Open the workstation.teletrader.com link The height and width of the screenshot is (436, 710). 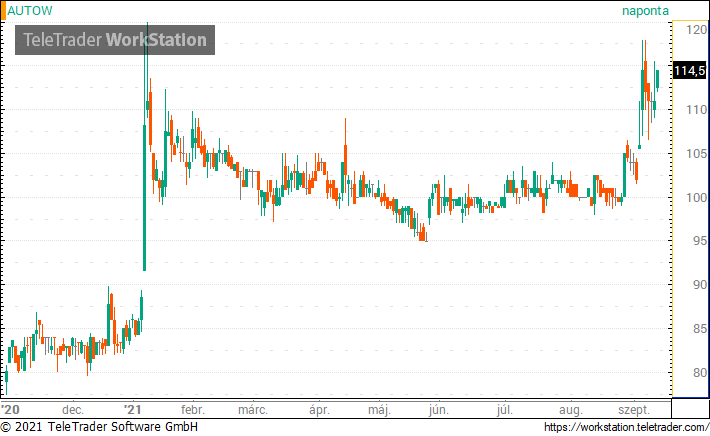tap(626, 427)
